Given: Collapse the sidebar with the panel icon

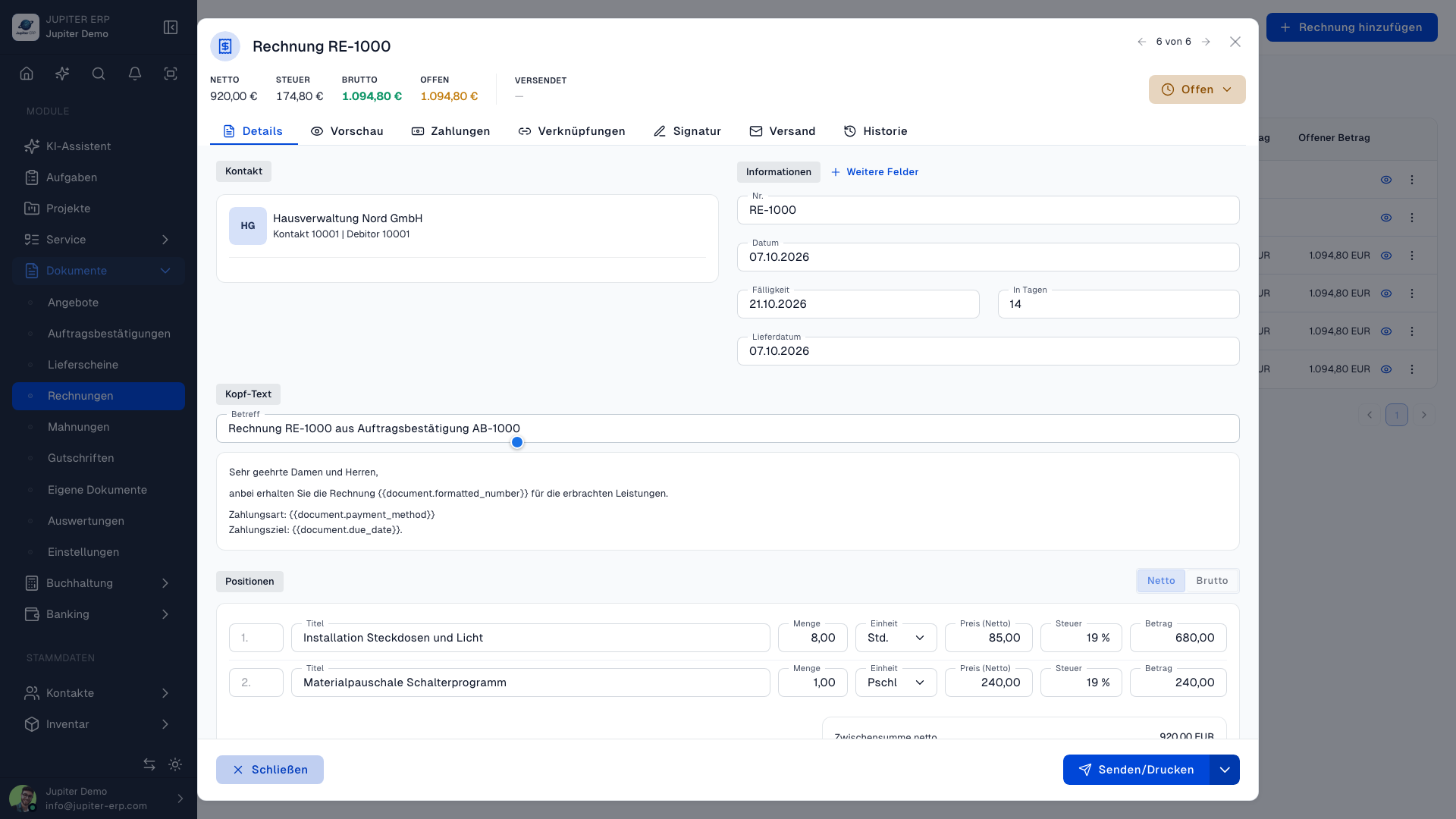Looking at the screenshot, I should click(x=171, y=27).
